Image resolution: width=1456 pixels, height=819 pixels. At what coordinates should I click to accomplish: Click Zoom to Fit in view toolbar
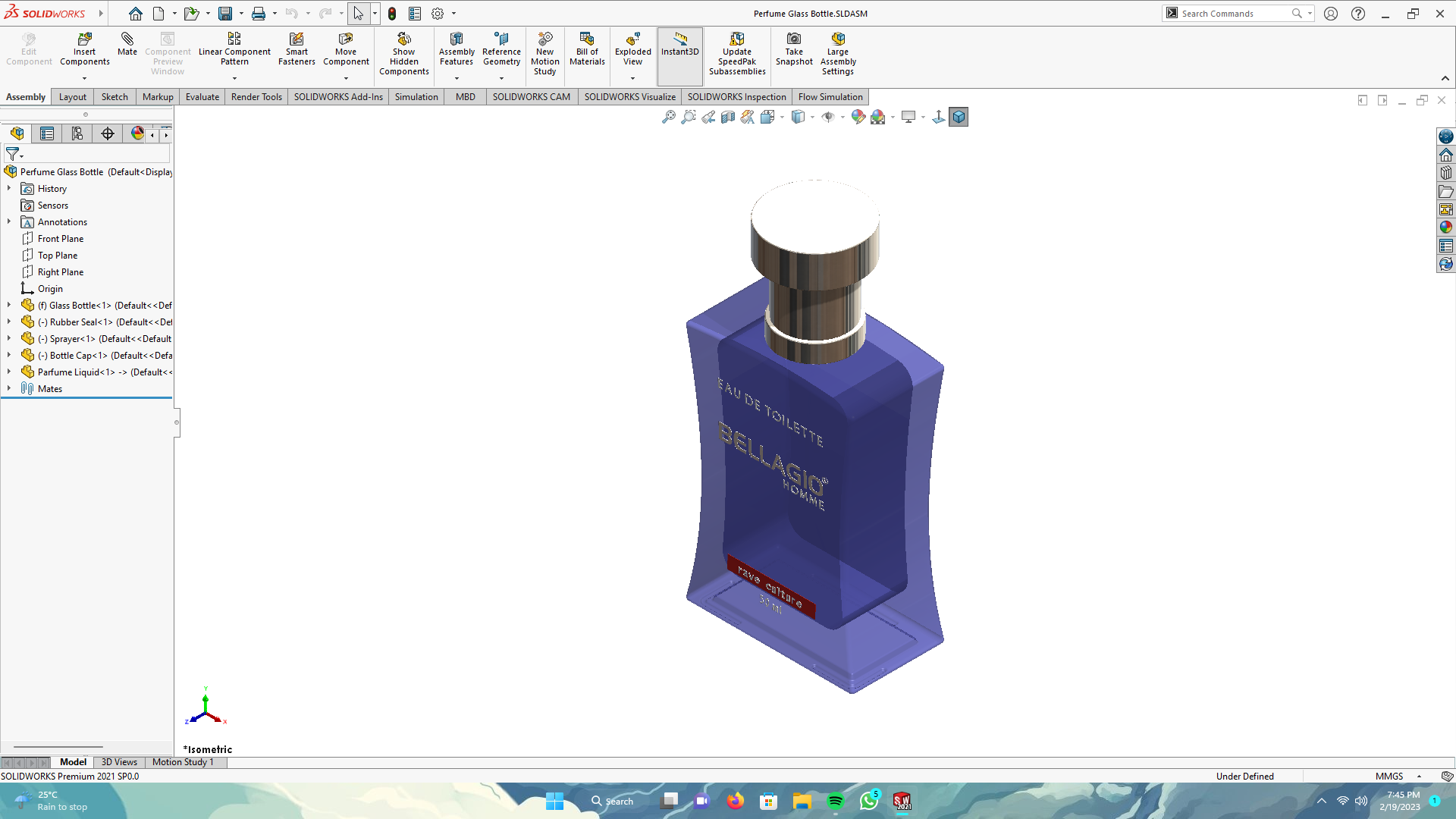[x=668, y=117]
